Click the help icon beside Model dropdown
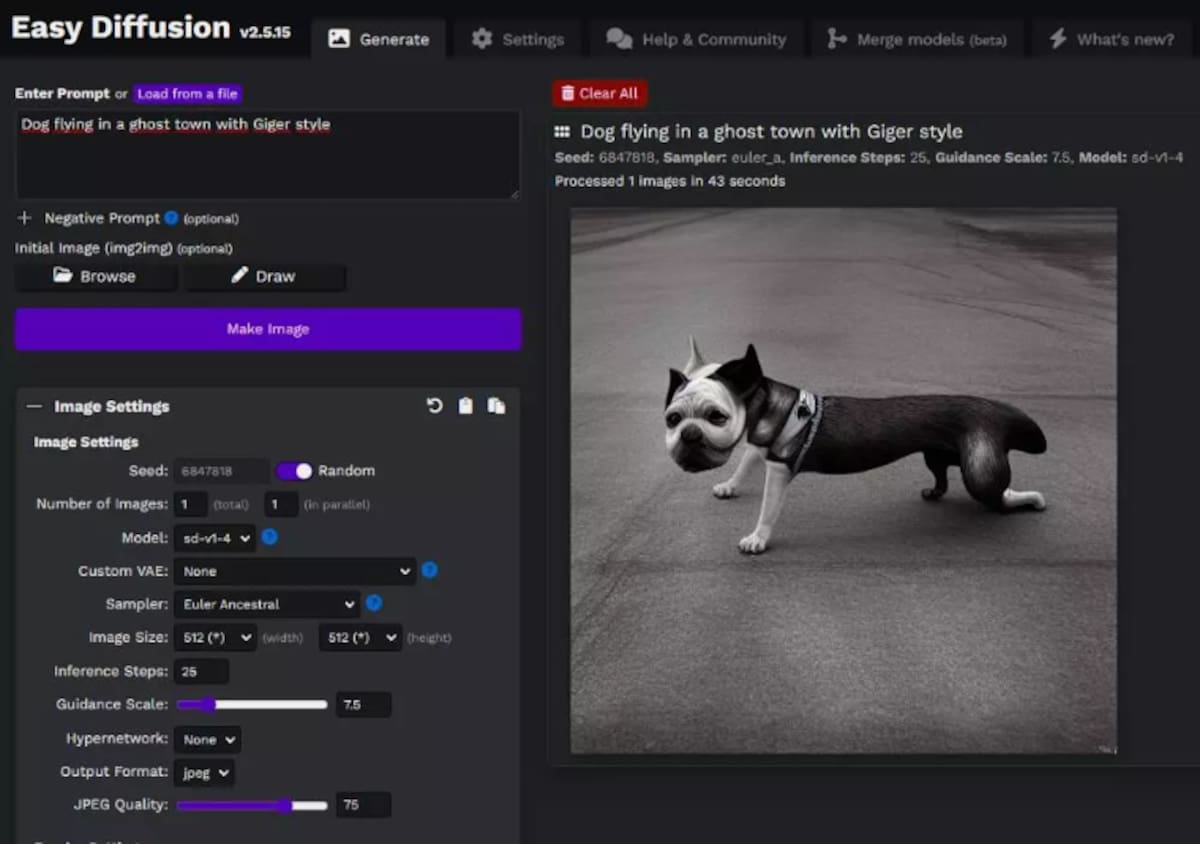 coord(269,537)
